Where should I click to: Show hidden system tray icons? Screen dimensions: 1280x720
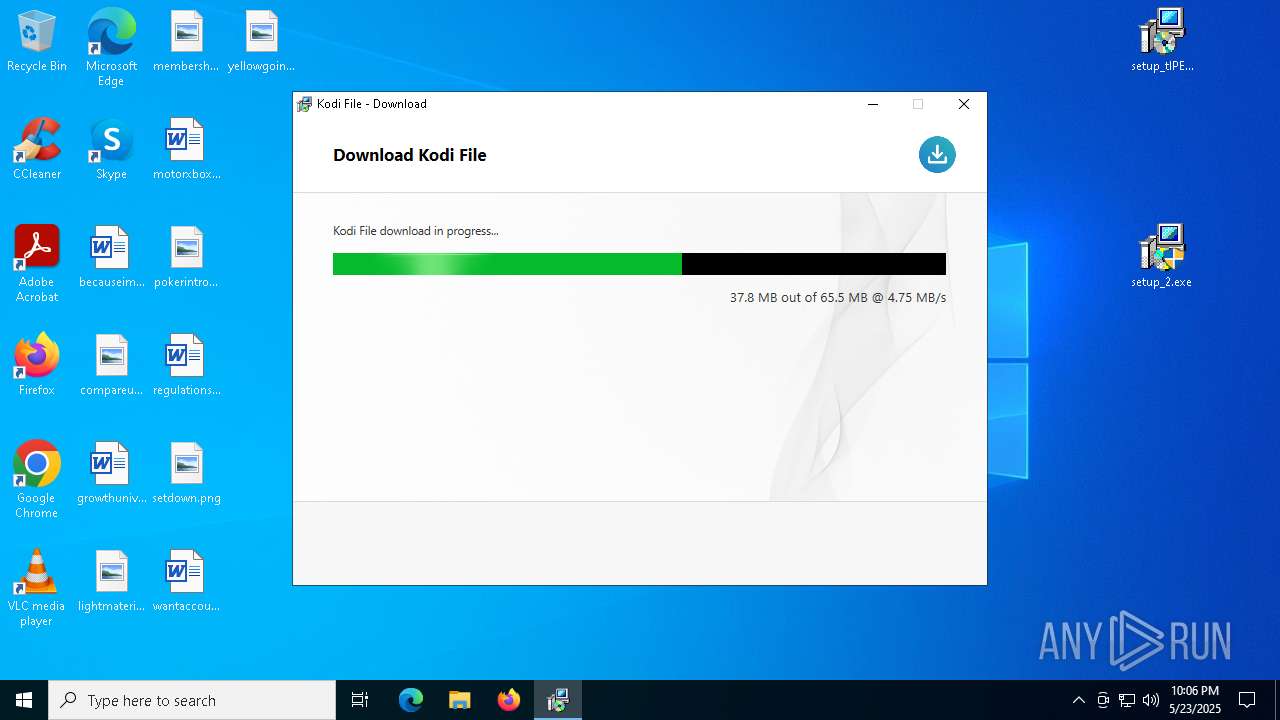point(1078,700)
